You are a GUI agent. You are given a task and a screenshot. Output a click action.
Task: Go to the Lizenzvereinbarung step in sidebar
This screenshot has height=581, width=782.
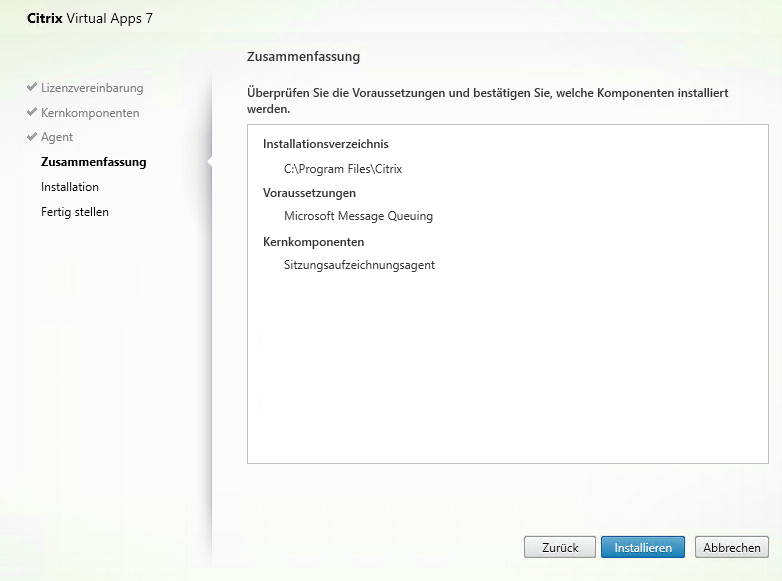pyautogui.click(x=92, y=88)
